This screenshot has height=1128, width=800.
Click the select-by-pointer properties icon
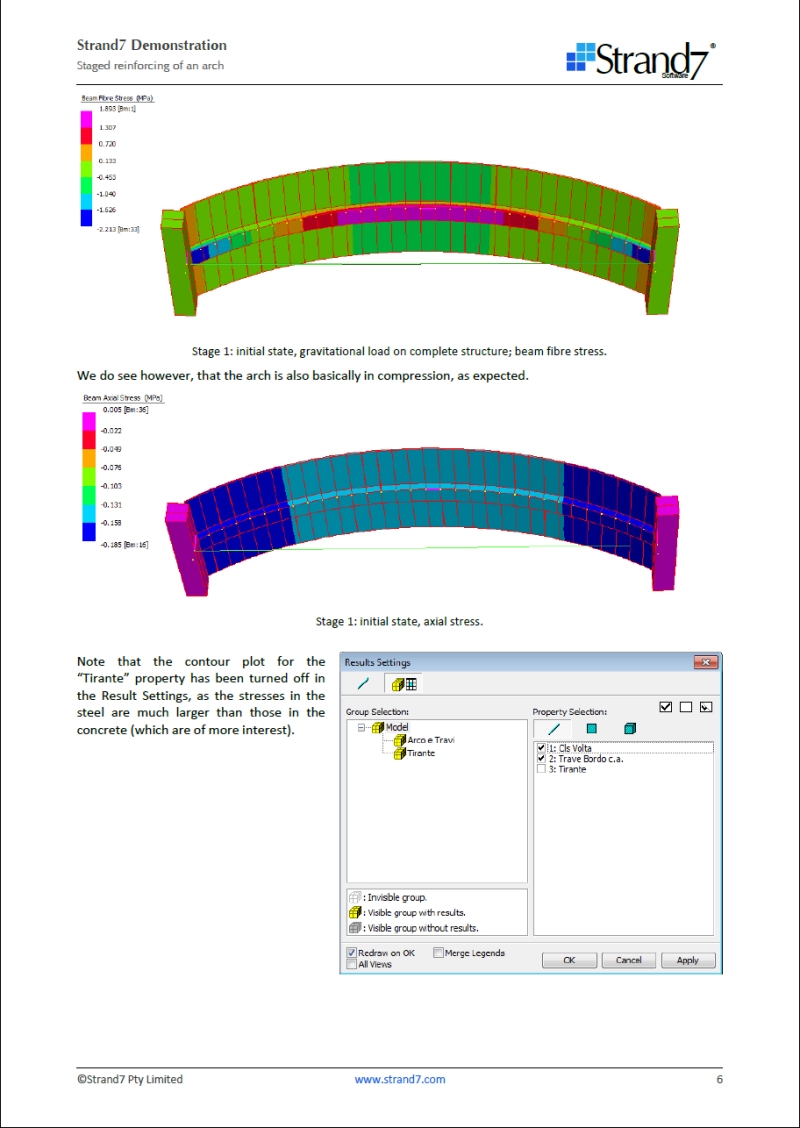point(705,707)
